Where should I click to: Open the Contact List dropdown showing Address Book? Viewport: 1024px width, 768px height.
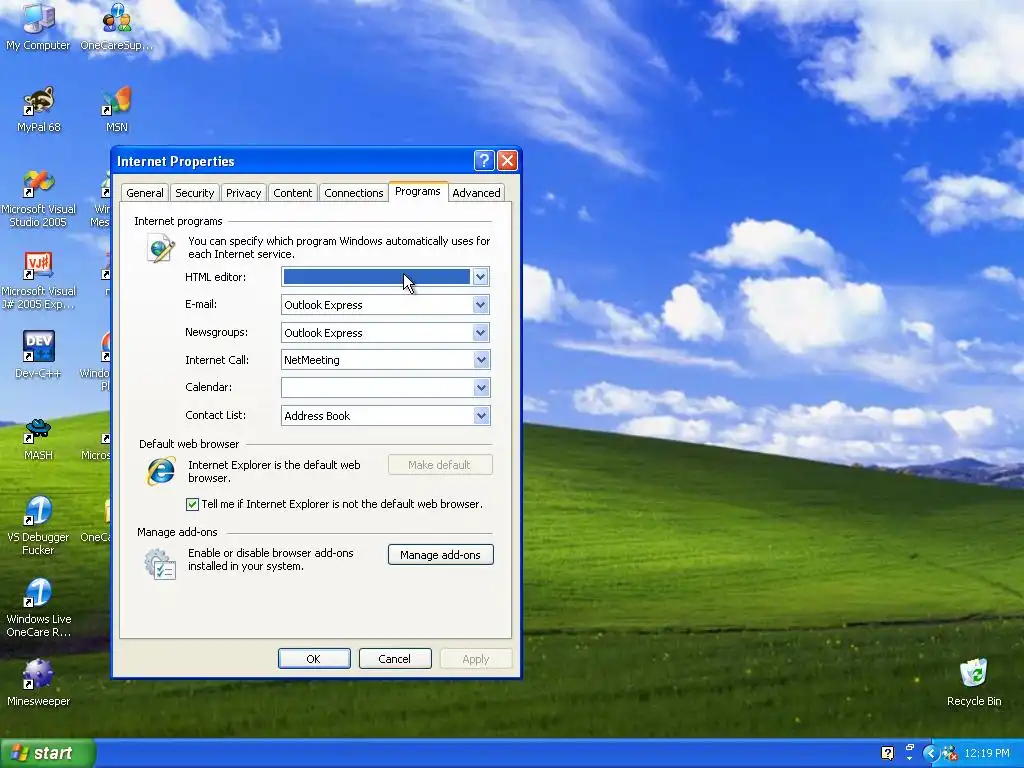click(x=481, y=415)
